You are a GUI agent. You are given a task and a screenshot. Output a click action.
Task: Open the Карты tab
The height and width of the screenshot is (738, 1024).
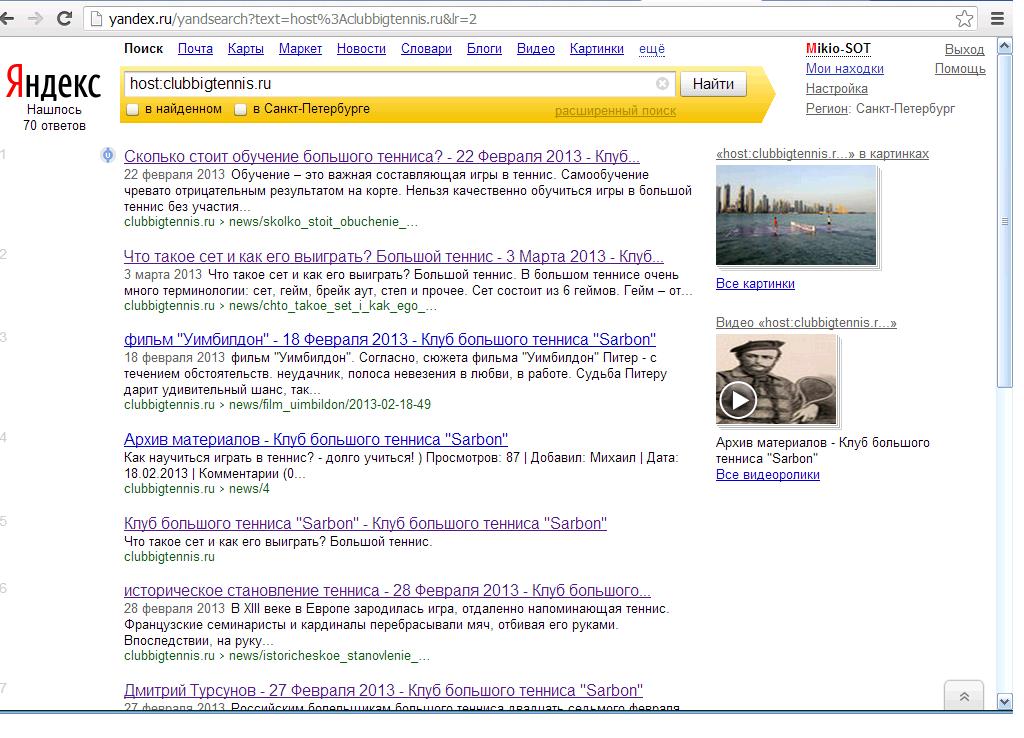tap(246, 49)
